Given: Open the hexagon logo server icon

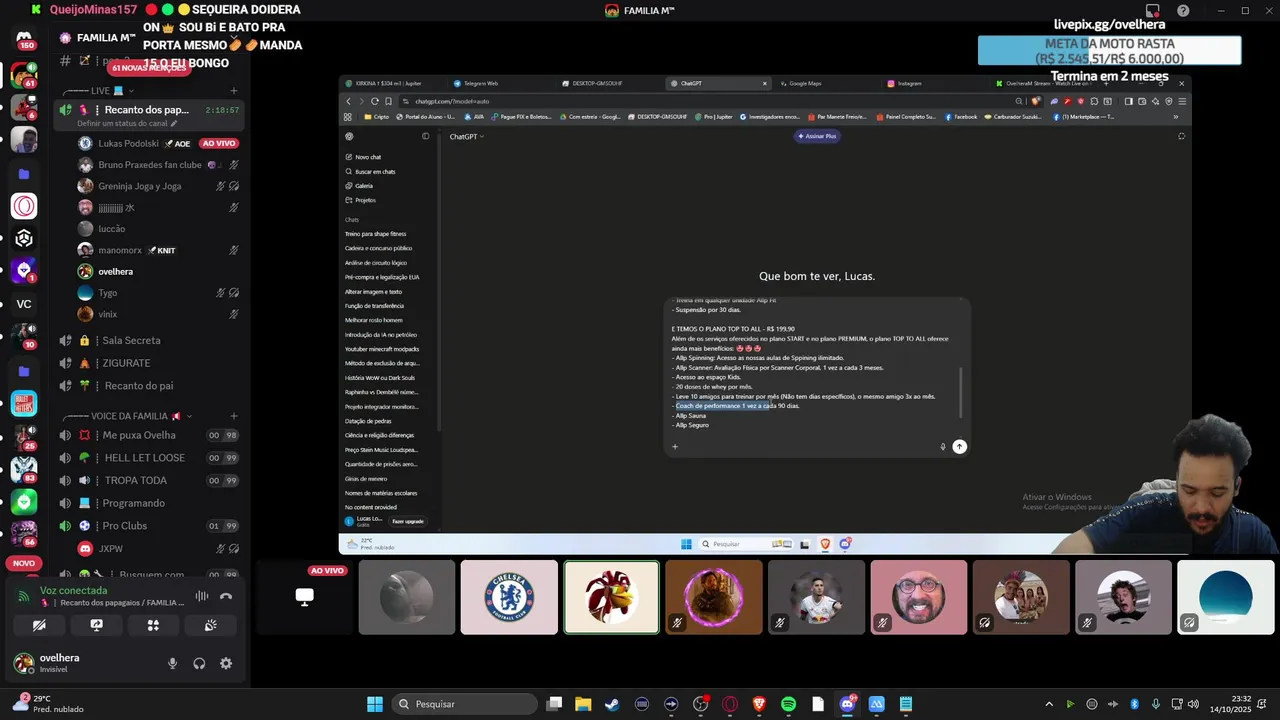Looking at the screenshot, I should [24, 238].
